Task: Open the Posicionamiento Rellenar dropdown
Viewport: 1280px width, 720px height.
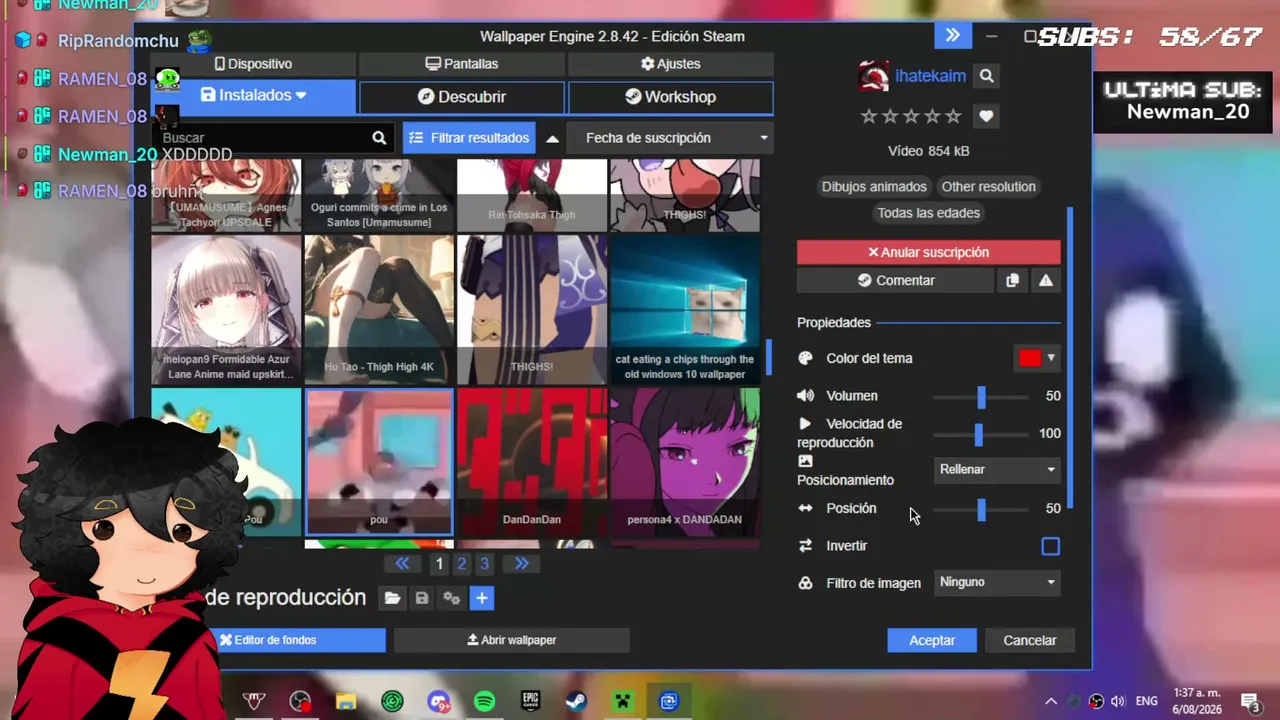Action: (997, 469)
